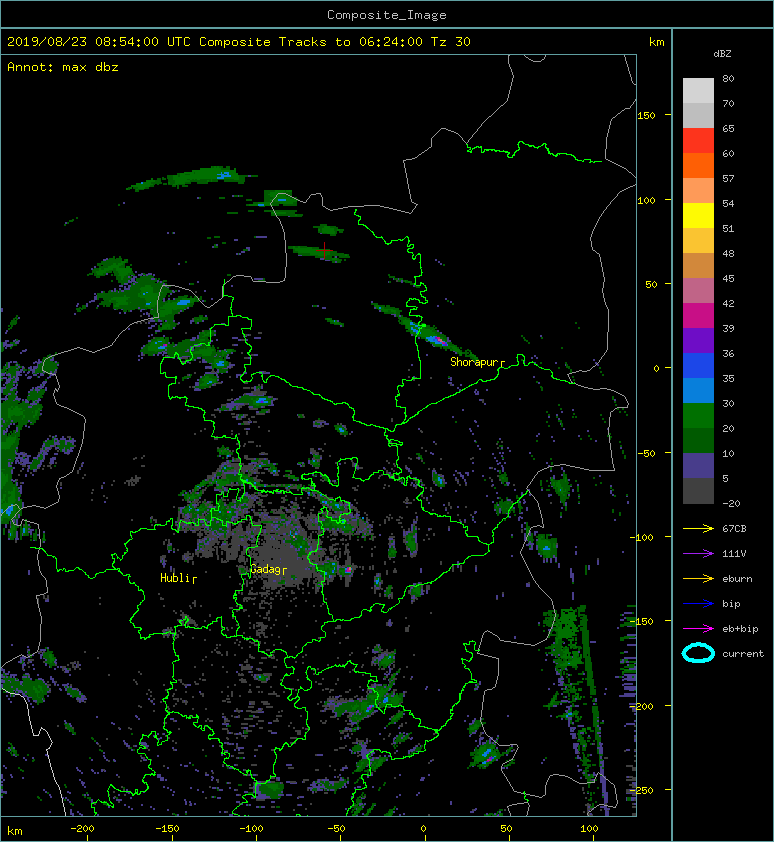774x842 pixels.
Task: Select the dark green 20–10 dBZ swatch
Action: (x=698, y=441)
